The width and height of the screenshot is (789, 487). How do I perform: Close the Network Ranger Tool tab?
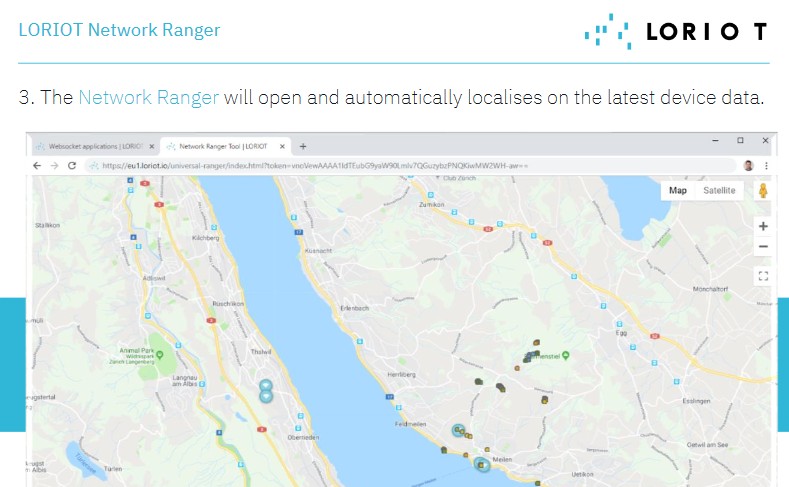[282, 146]
